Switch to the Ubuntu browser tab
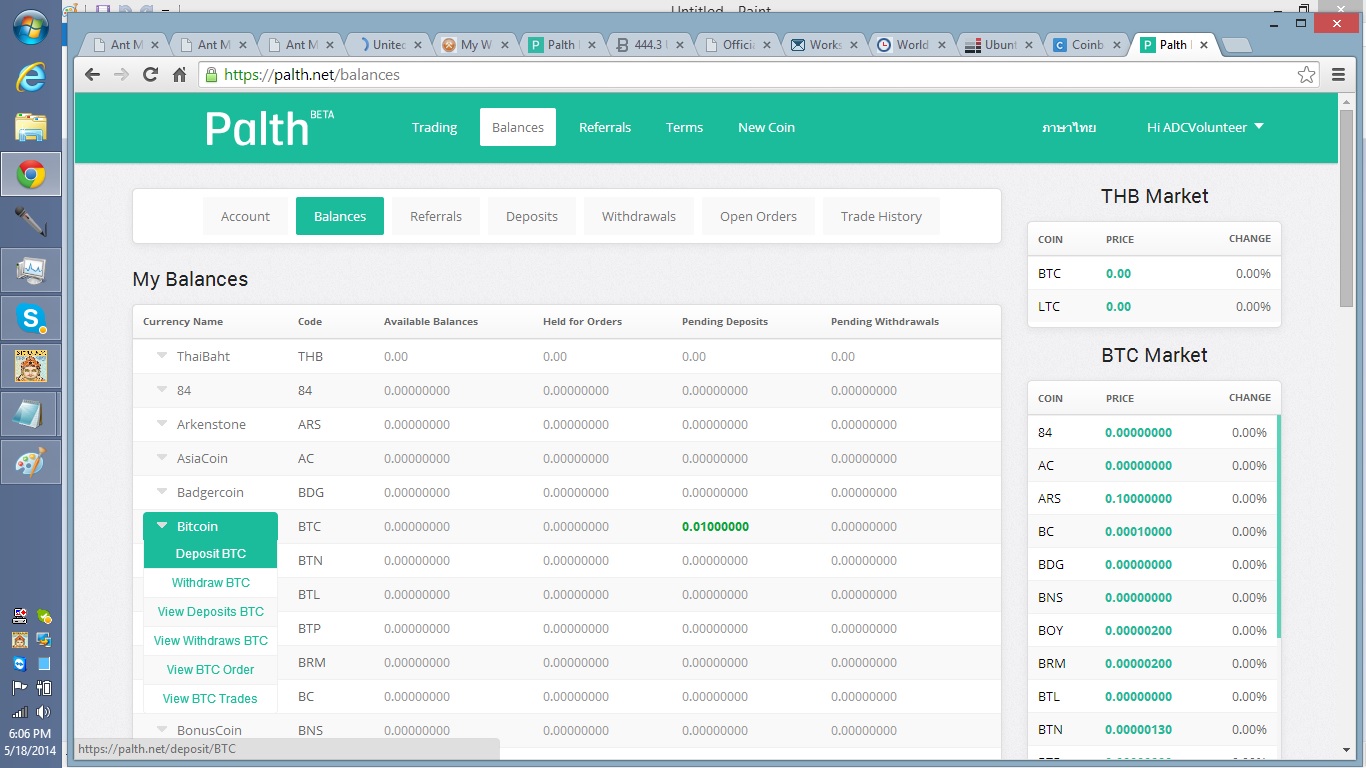The image size is (1366, 768). point(1000,45)
